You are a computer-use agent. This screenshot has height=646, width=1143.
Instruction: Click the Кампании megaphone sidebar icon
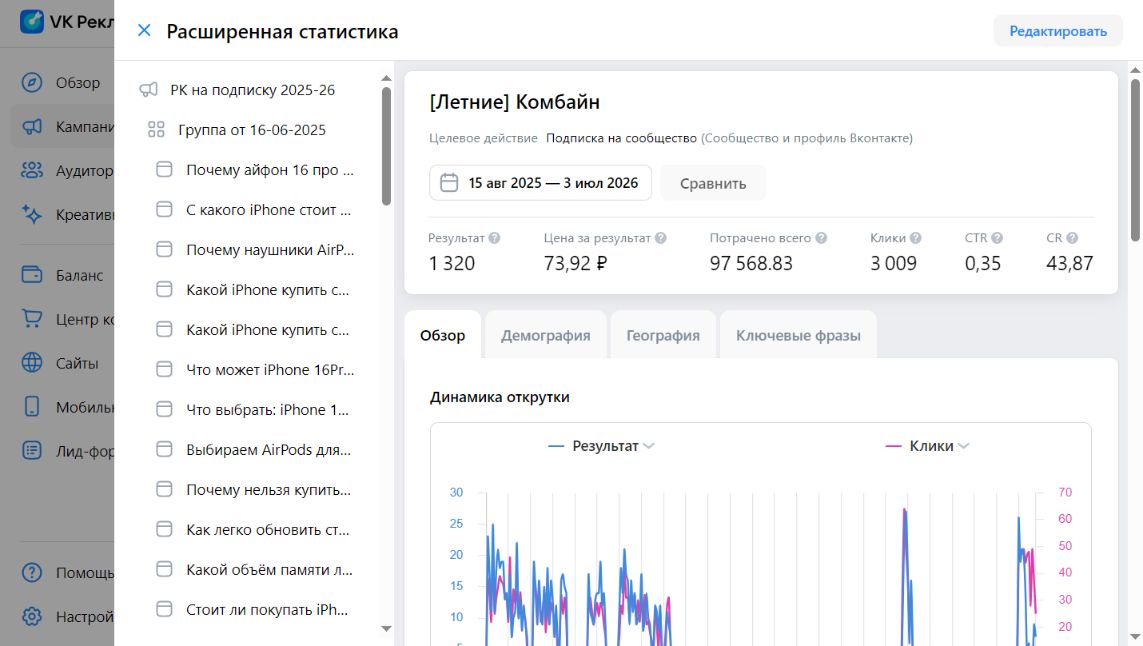pos(32,127)
